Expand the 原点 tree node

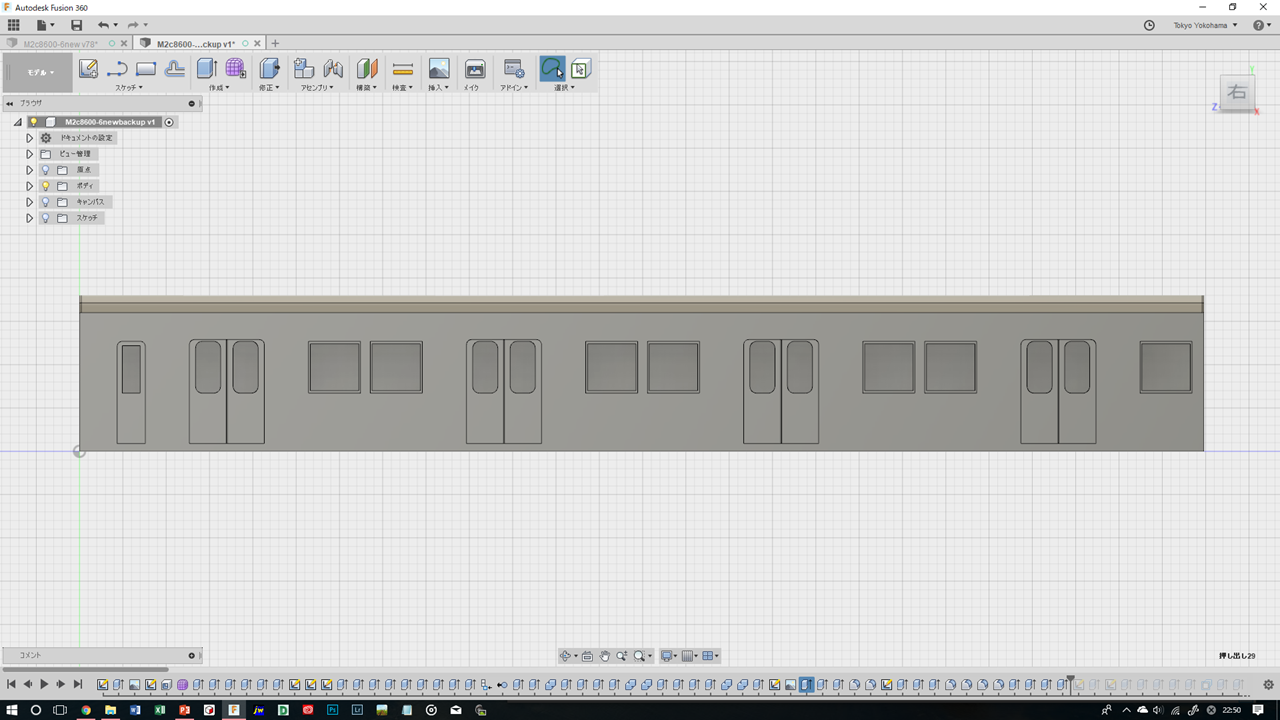click(x=30, y=170)
